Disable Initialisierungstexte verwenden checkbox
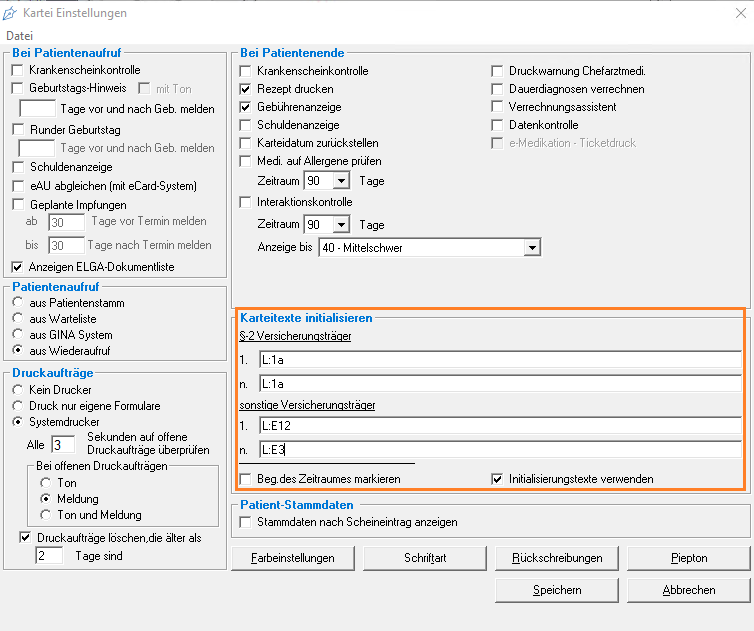The image size is (754, 631). tap(497, 479)
